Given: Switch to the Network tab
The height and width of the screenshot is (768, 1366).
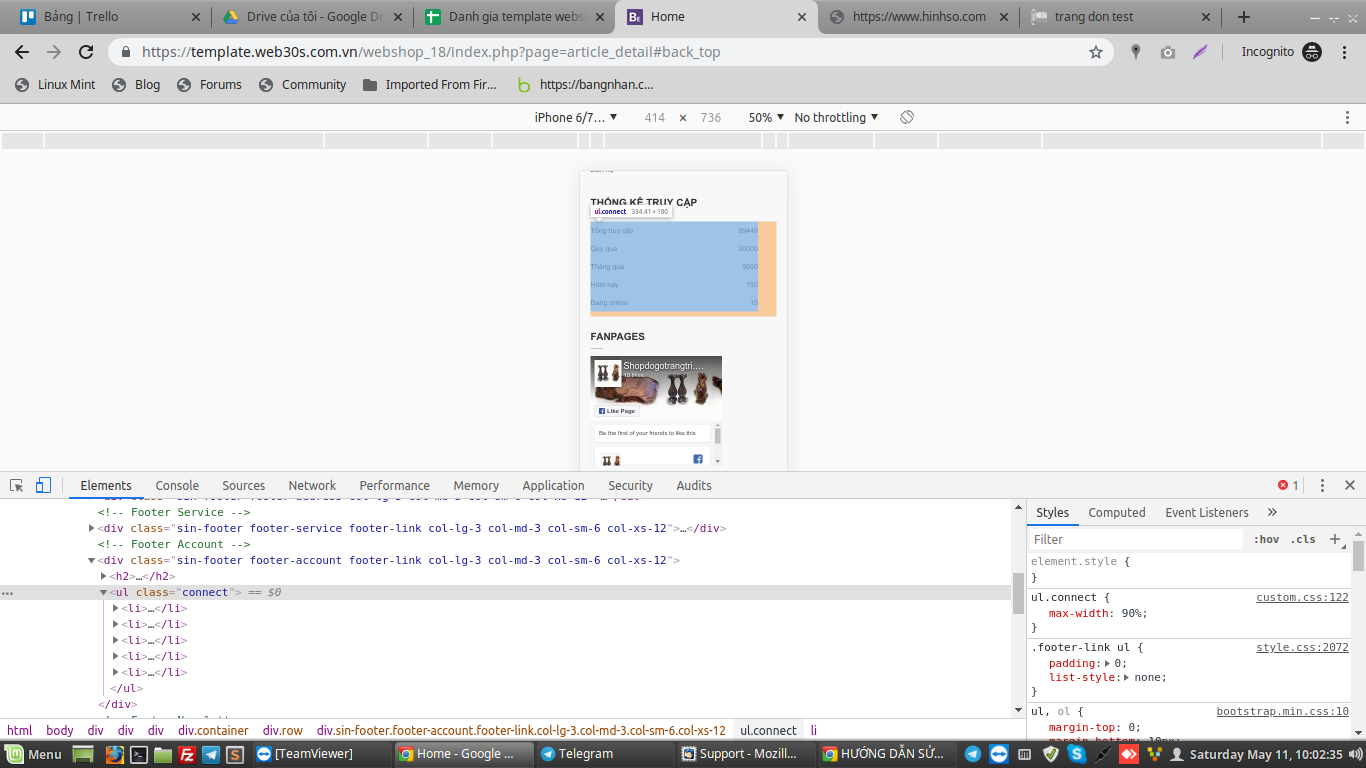Looking at the screenshot, I should coord(312,485).
